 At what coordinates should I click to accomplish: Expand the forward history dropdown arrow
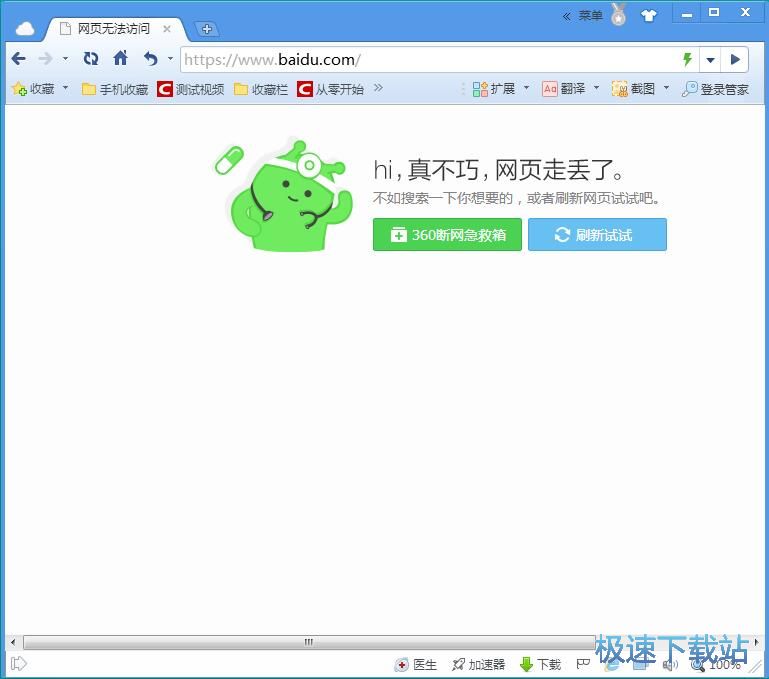[65, 59]
